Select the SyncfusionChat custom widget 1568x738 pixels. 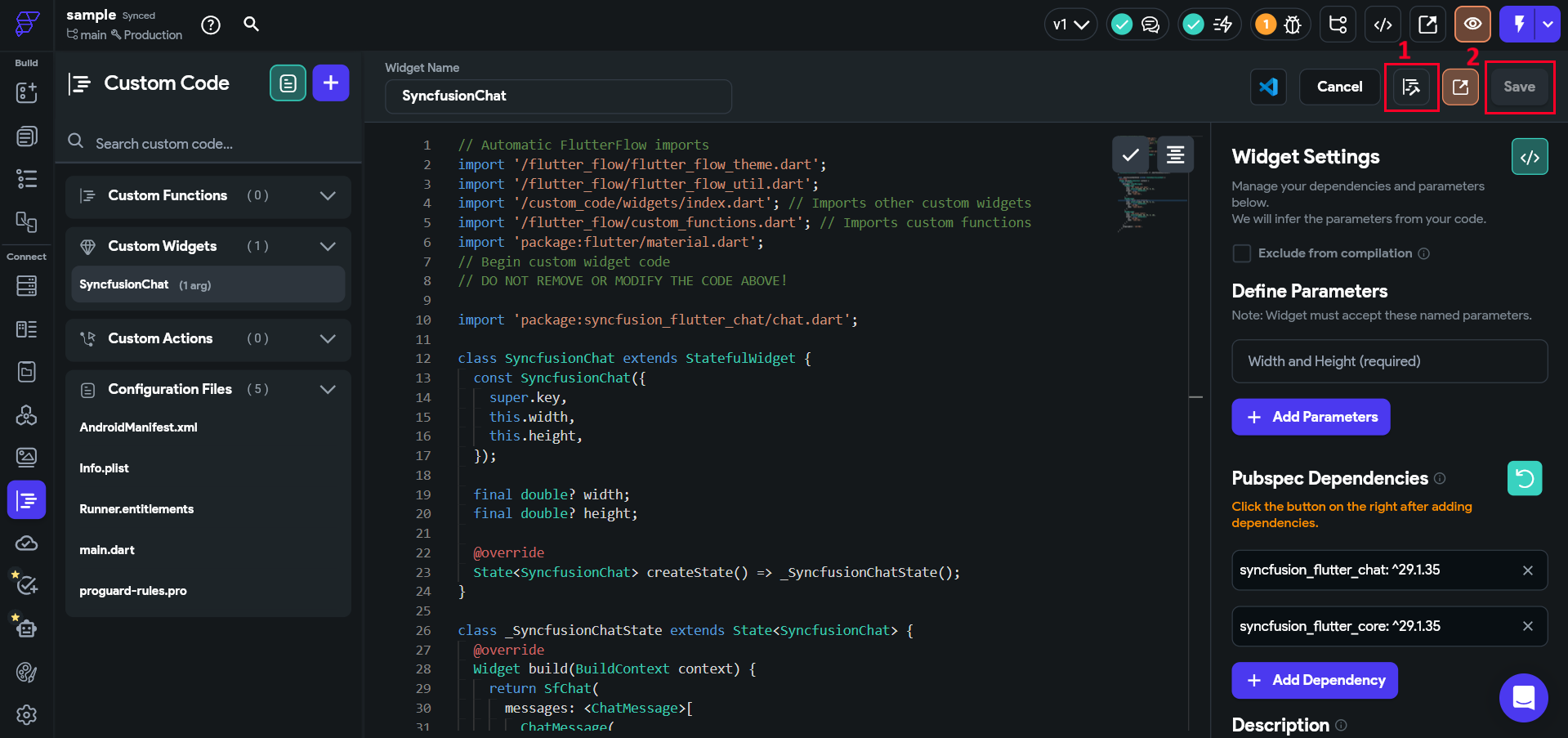pos(207,284)
